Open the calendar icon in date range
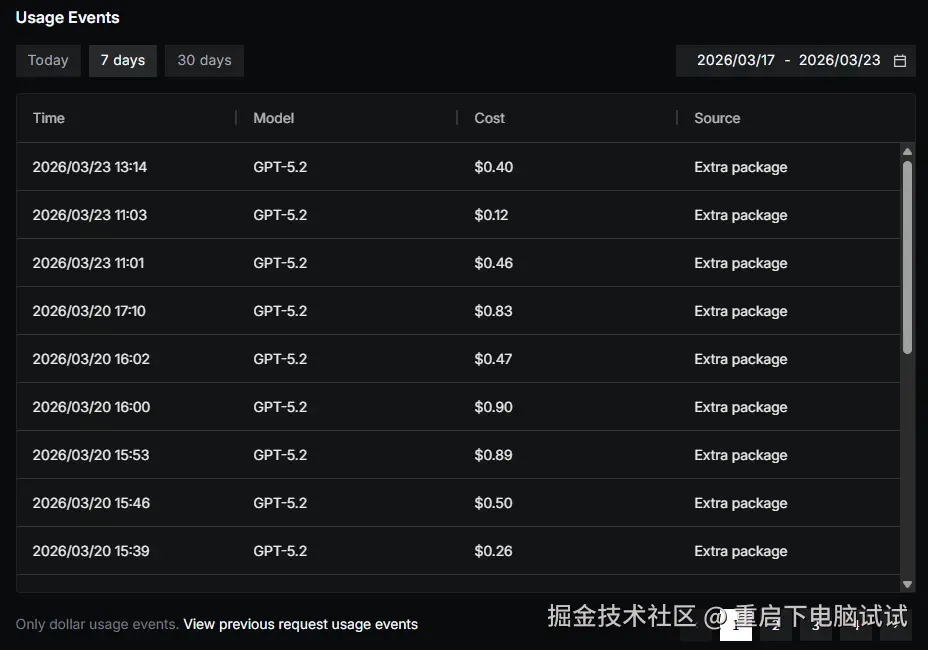 pos(900,60)
